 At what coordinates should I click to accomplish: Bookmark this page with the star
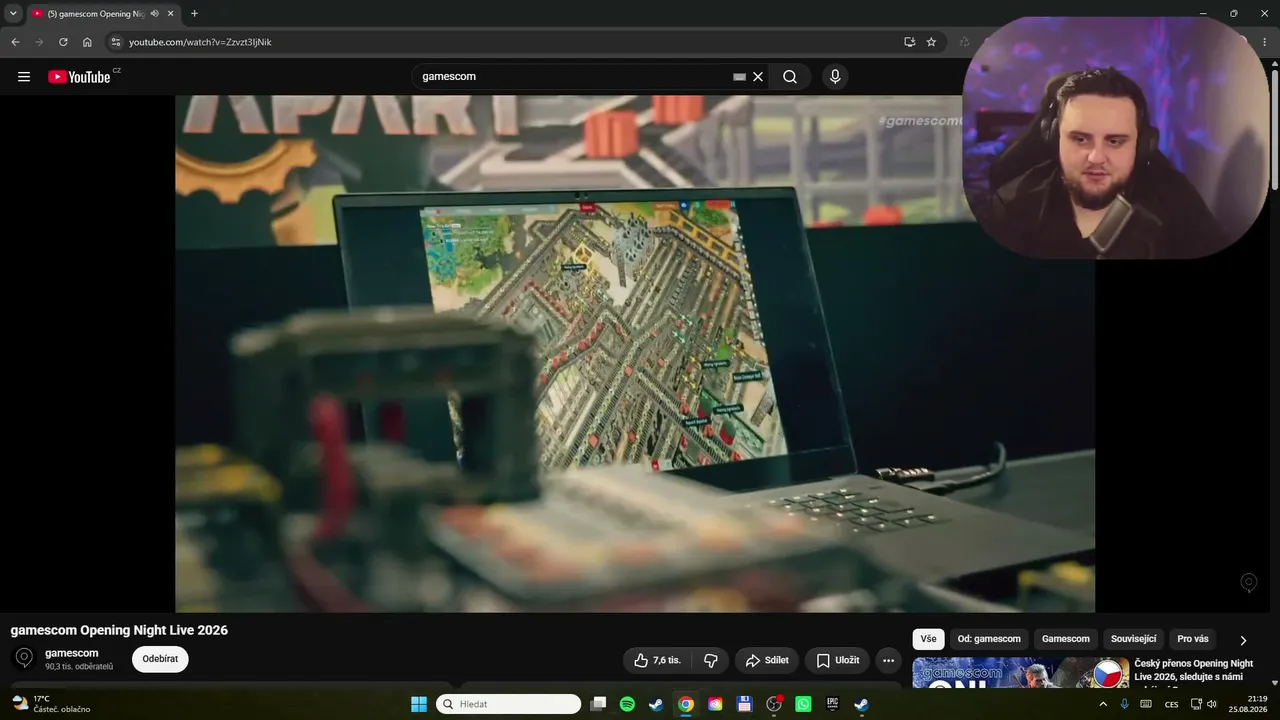(931, 42)
